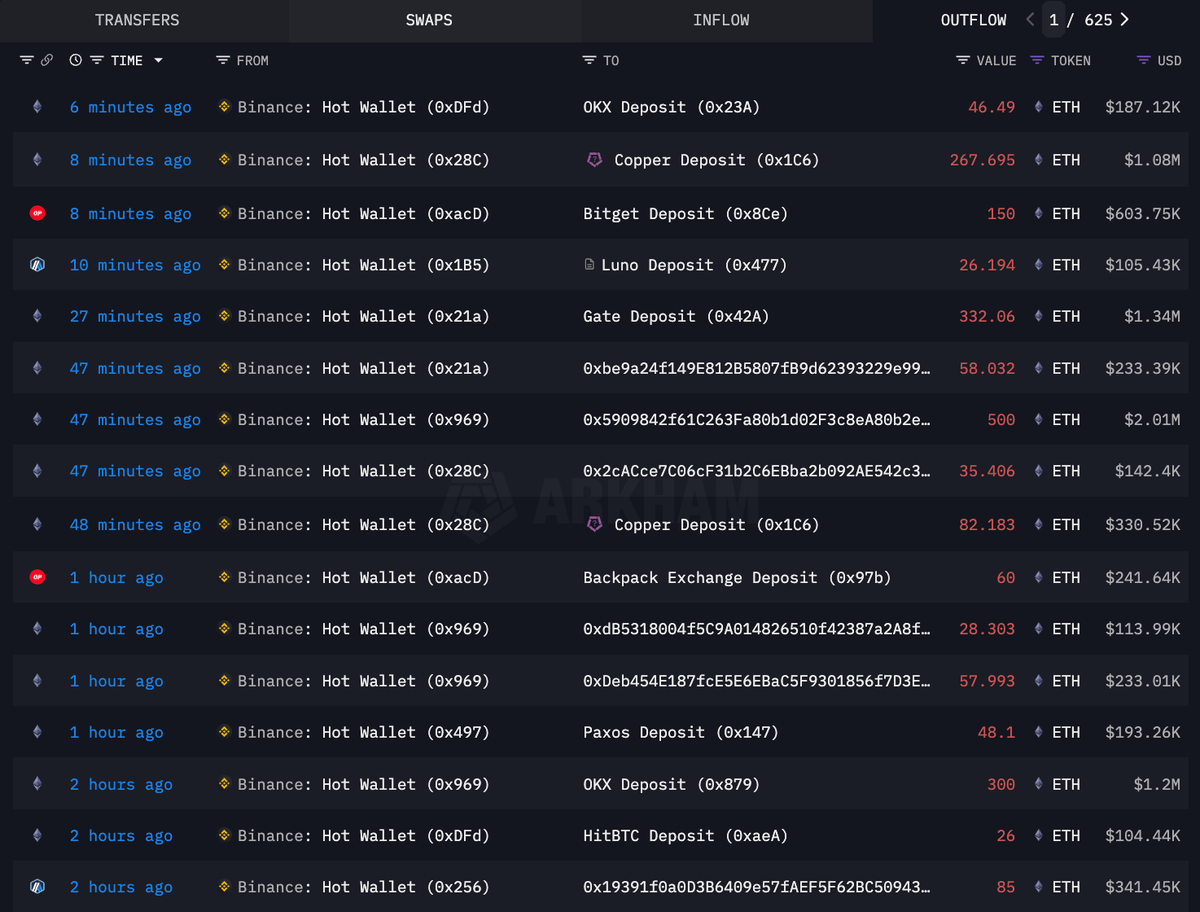Click TIME sort dropdown arrow
The image size is (1200, 912).
(157, 61)
